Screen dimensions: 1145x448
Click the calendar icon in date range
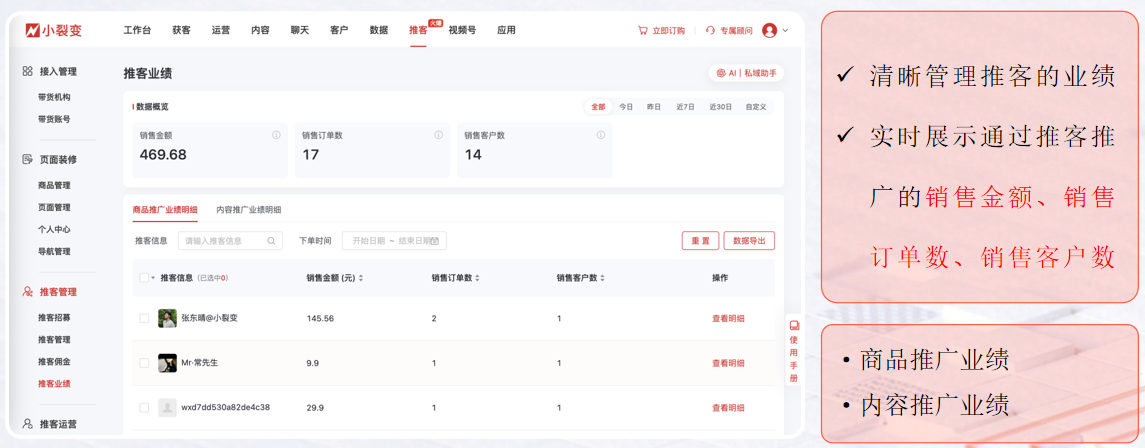(434, 241)
